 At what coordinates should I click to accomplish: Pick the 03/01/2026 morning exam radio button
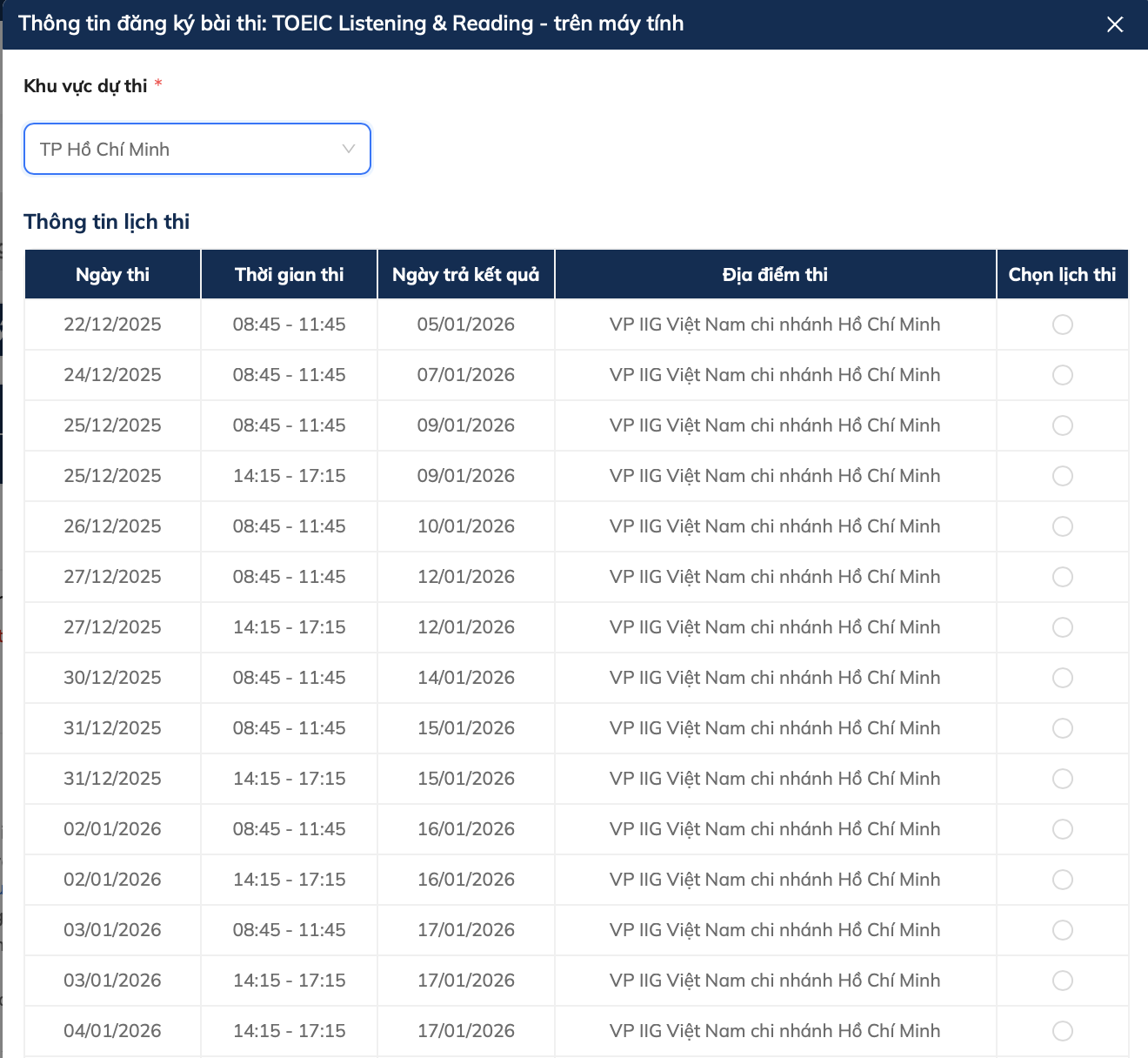click(1062, 930)
